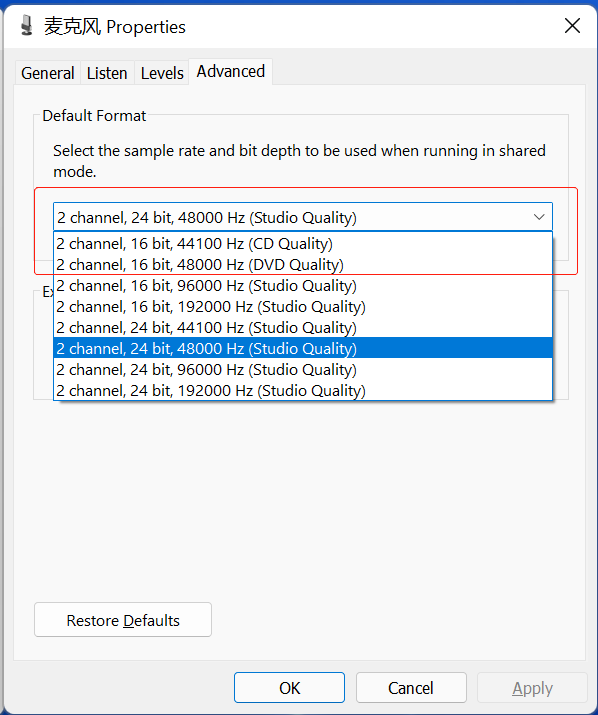This screenshot has width=598, height=715.
Task: Choose 16 bit, 44100 Hz CD Quality
Action: 303,244
